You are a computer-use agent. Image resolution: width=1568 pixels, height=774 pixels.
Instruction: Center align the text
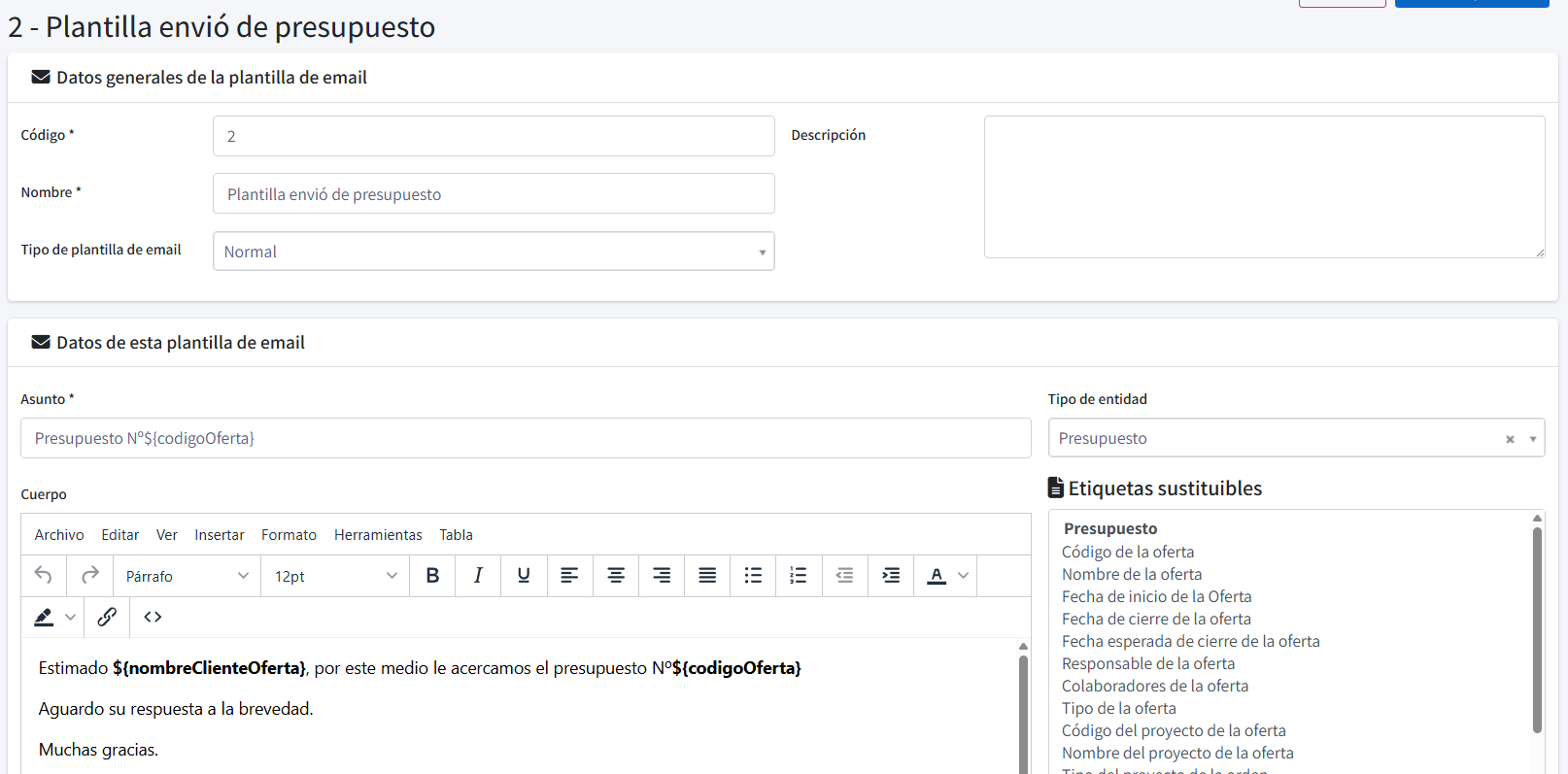coord(616,576)
